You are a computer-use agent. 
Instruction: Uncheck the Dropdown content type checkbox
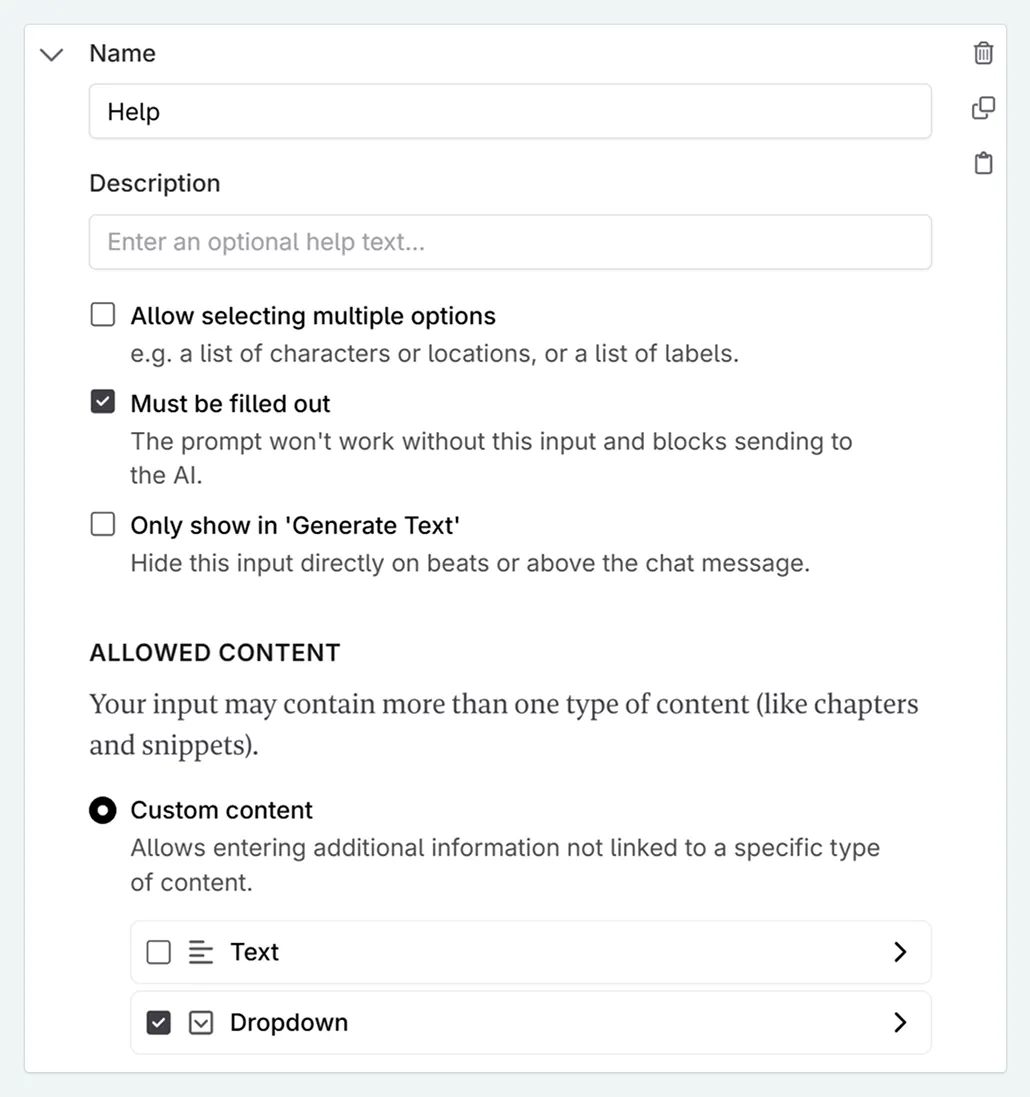[159, 1022]
